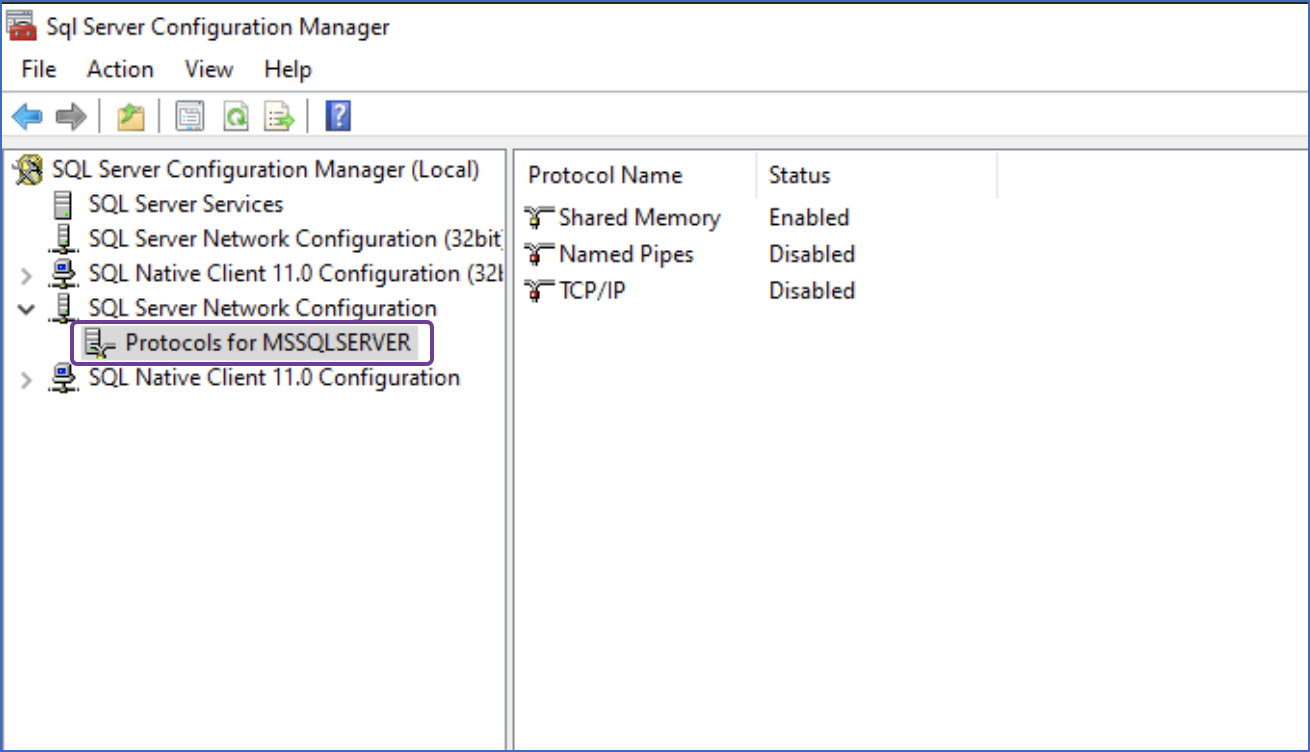
Task: Select SQL Server Network Configuration (32bit) node
Action: coord(296,239)
